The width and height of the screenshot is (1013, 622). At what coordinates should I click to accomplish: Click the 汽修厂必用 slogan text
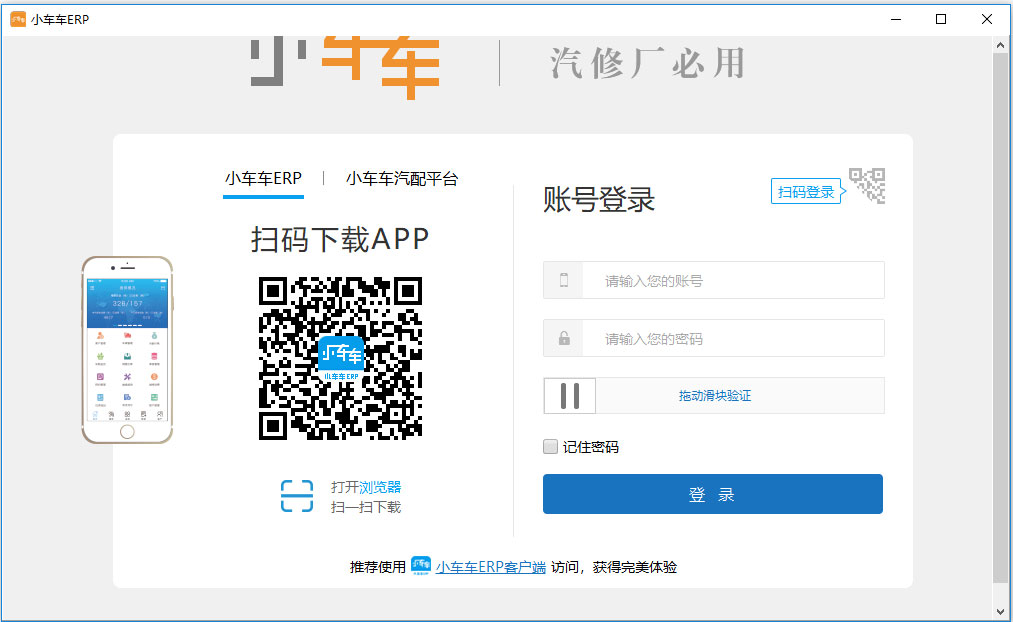pyautogui.click(x=648, y=63)
